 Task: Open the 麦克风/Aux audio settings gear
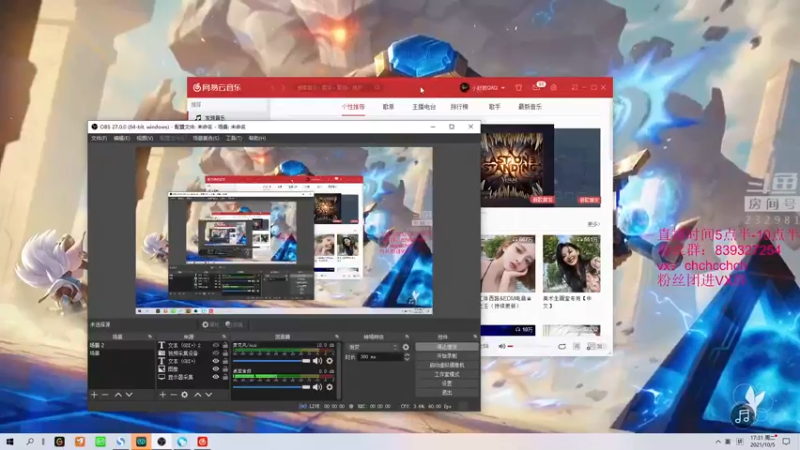330,361
